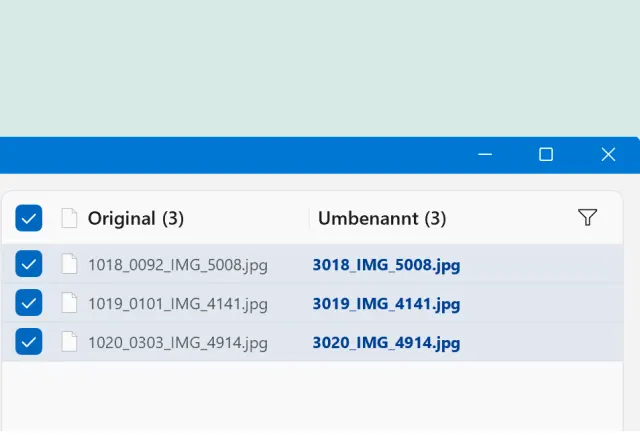Screen dimensions: 640x436
Task: Minimize the rename window
Action: tap(485, 154)
